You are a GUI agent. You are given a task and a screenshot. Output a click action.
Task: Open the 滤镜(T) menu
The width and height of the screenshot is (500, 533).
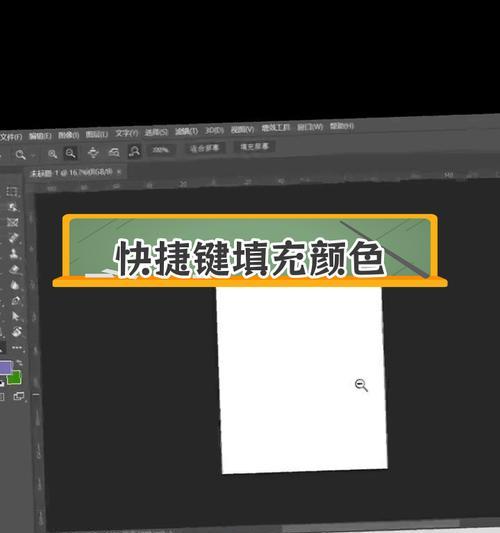[x=186, y=131]
